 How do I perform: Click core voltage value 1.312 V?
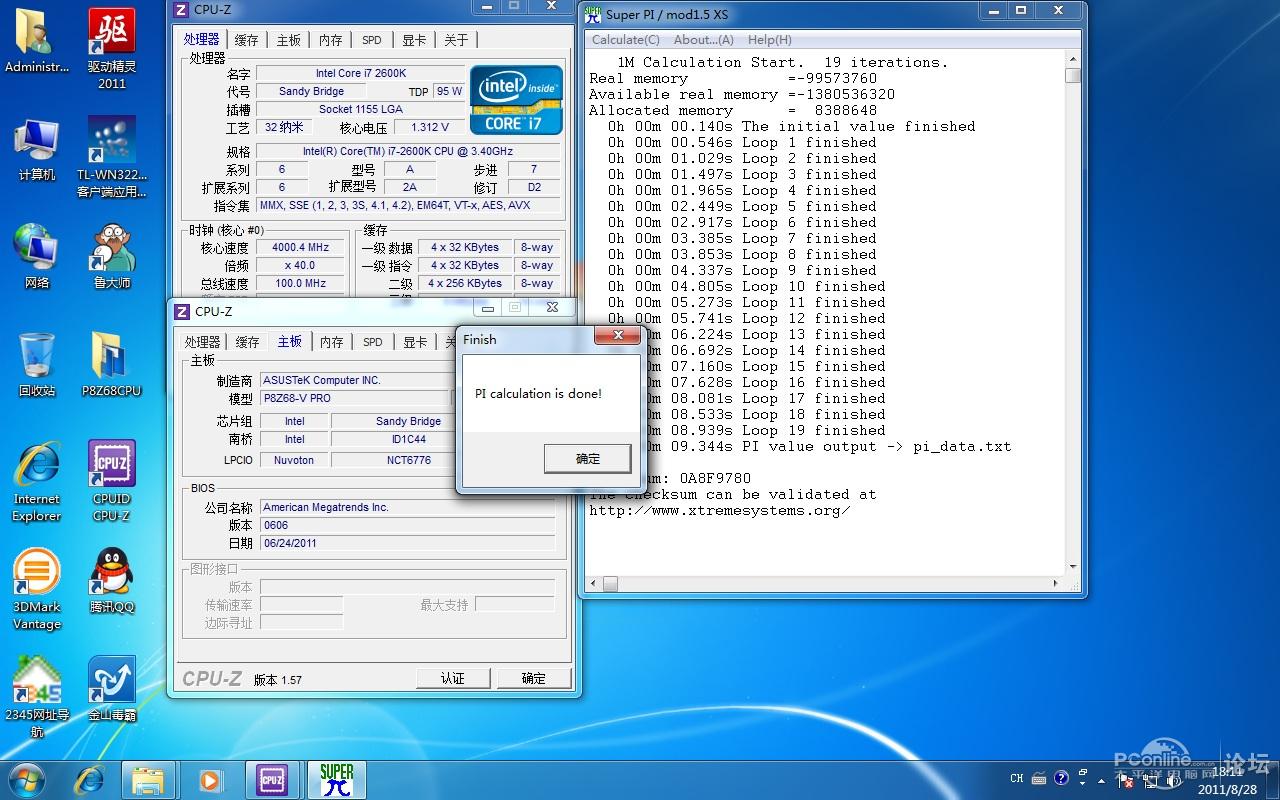coord(430,127)
